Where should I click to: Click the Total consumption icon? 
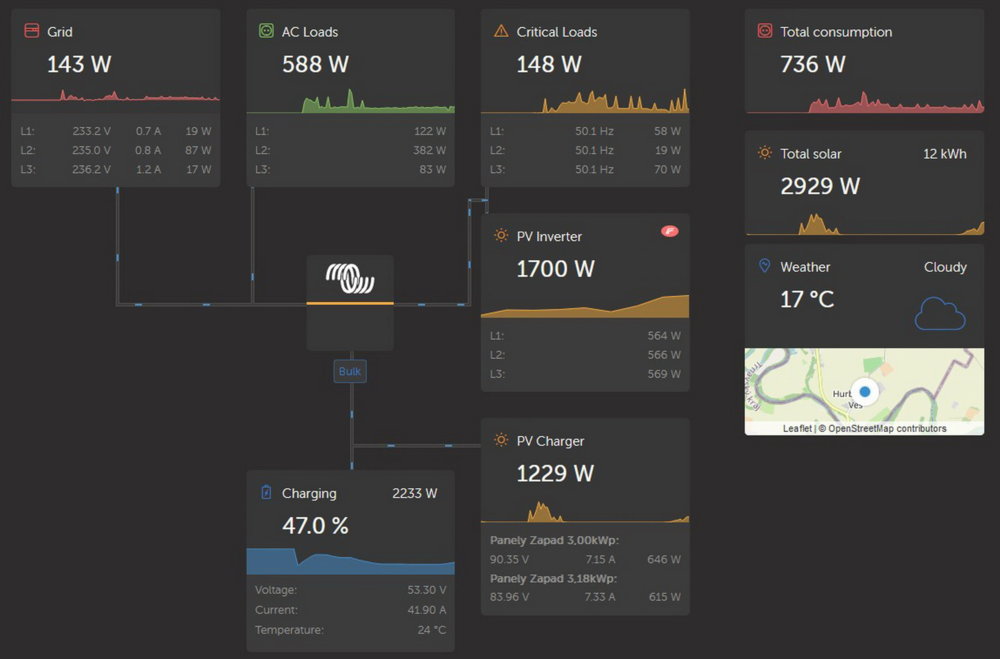click(x=765, y=31)
